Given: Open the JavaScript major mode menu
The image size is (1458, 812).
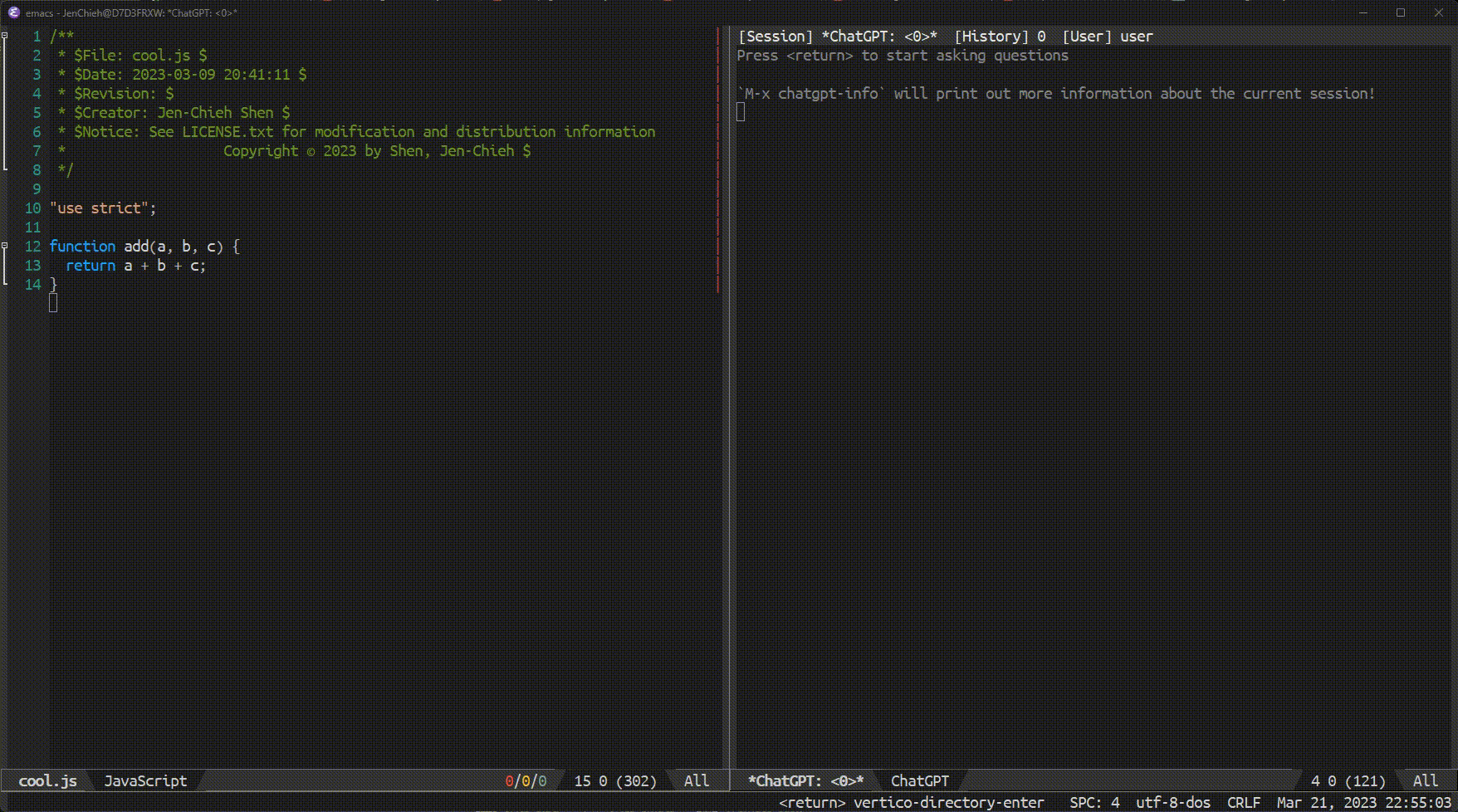Looking at the screenshot, I should pyautogui.click(x=145, y=780).
